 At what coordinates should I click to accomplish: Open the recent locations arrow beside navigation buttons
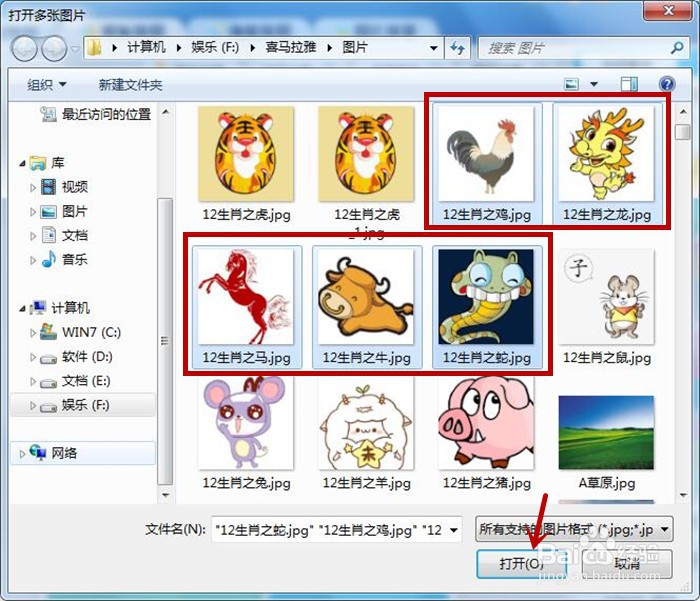75,48
